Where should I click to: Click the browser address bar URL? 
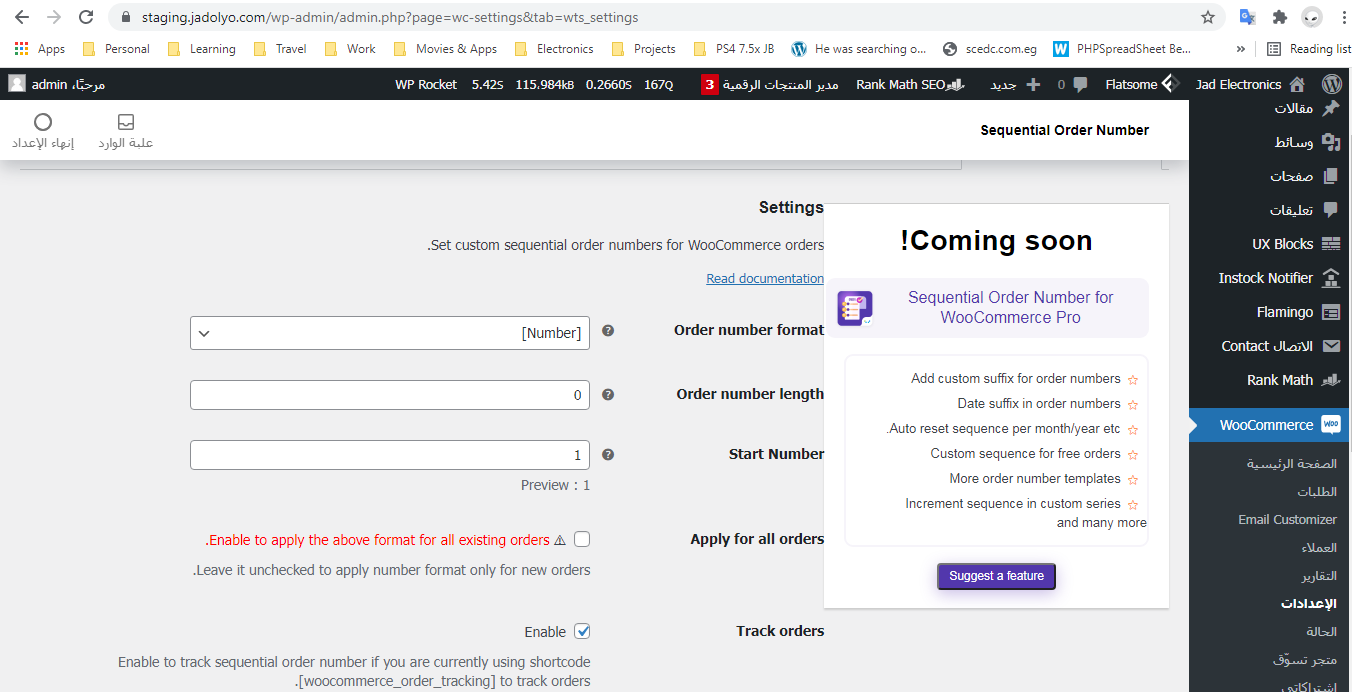point(390,17)
